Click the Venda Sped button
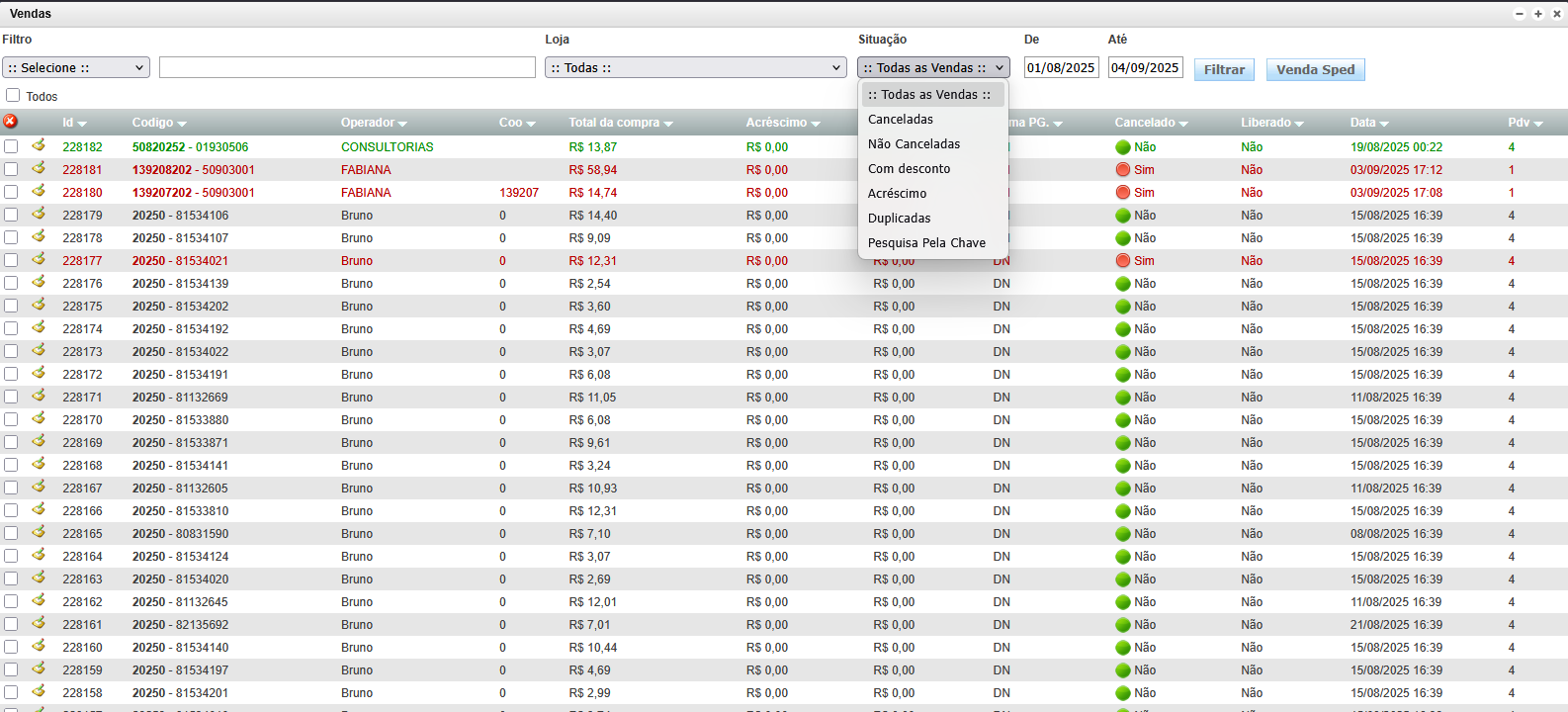The image size is (1568, 712). [x=1315, y=69]
